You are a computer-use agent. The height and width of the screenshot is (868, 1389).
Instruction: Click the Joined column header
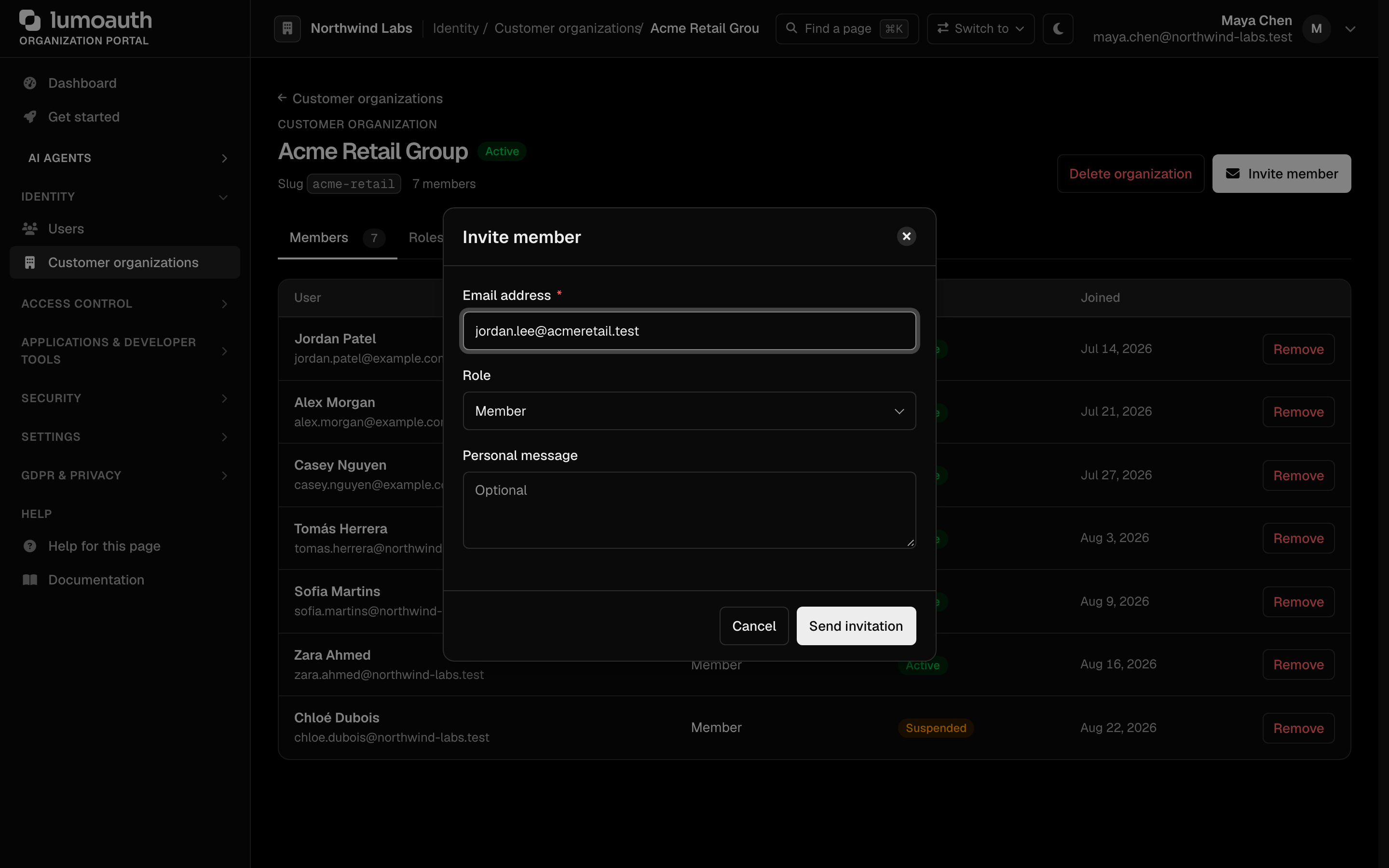pyautogui.click(x=1100, y=298)
